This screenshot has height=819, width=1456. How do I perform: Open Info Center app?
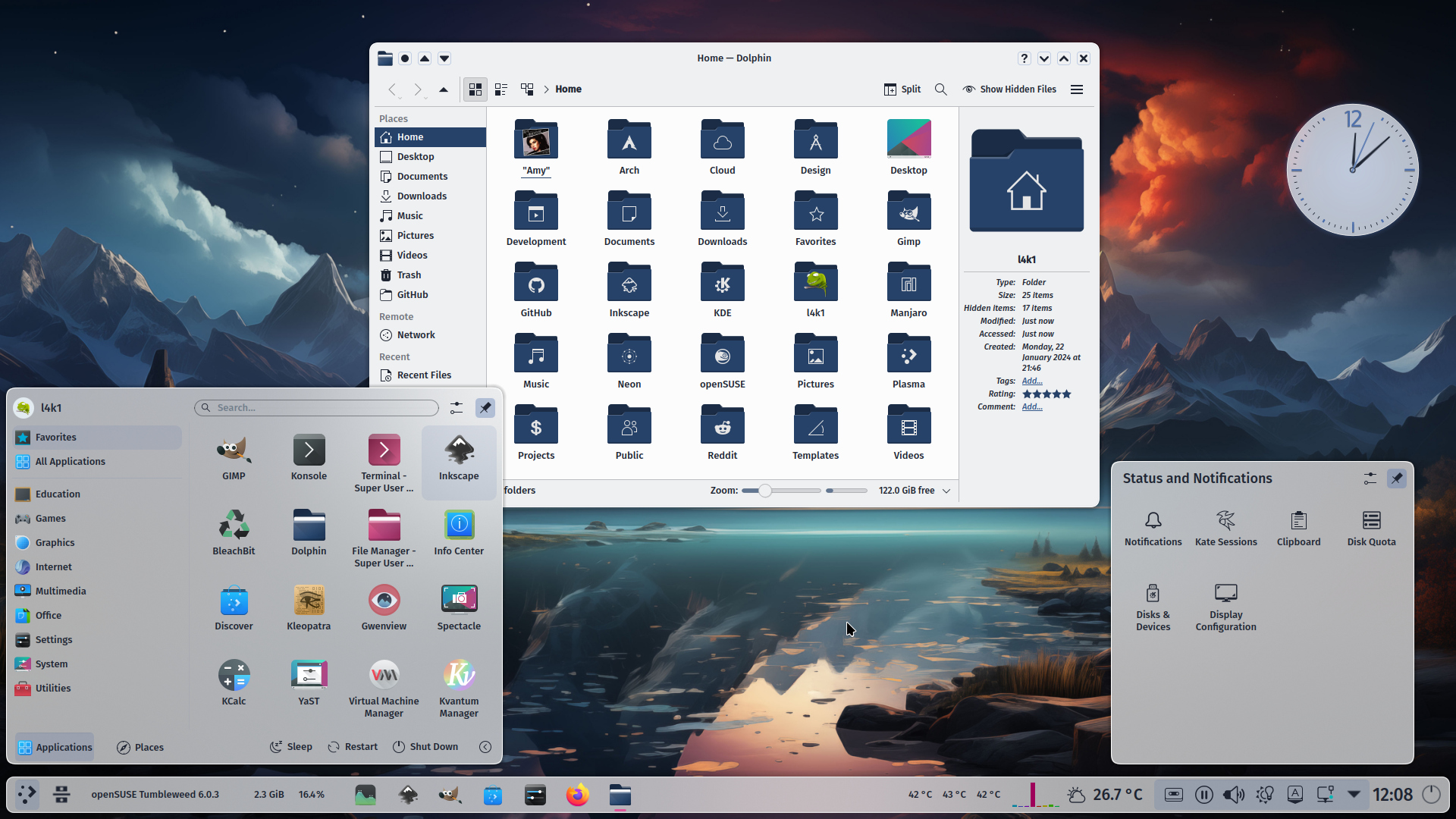459,533
